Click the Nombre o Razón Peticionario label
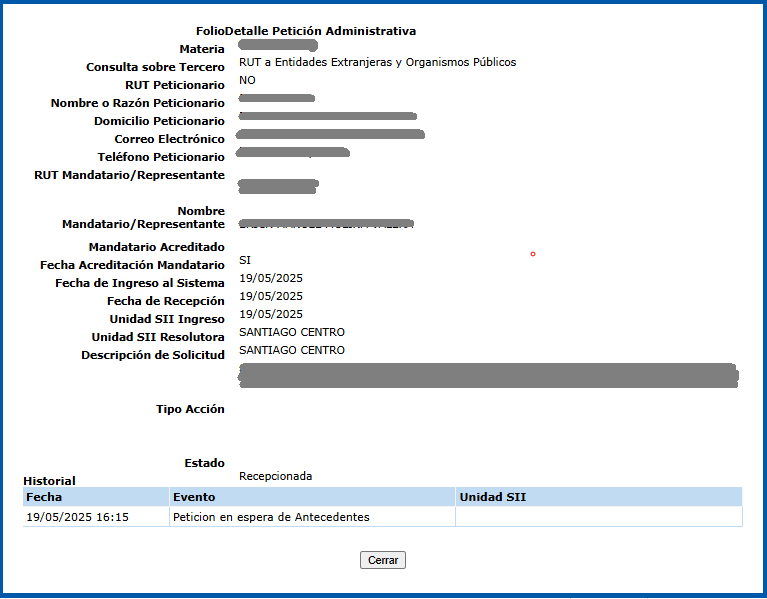 pos(137,103)
